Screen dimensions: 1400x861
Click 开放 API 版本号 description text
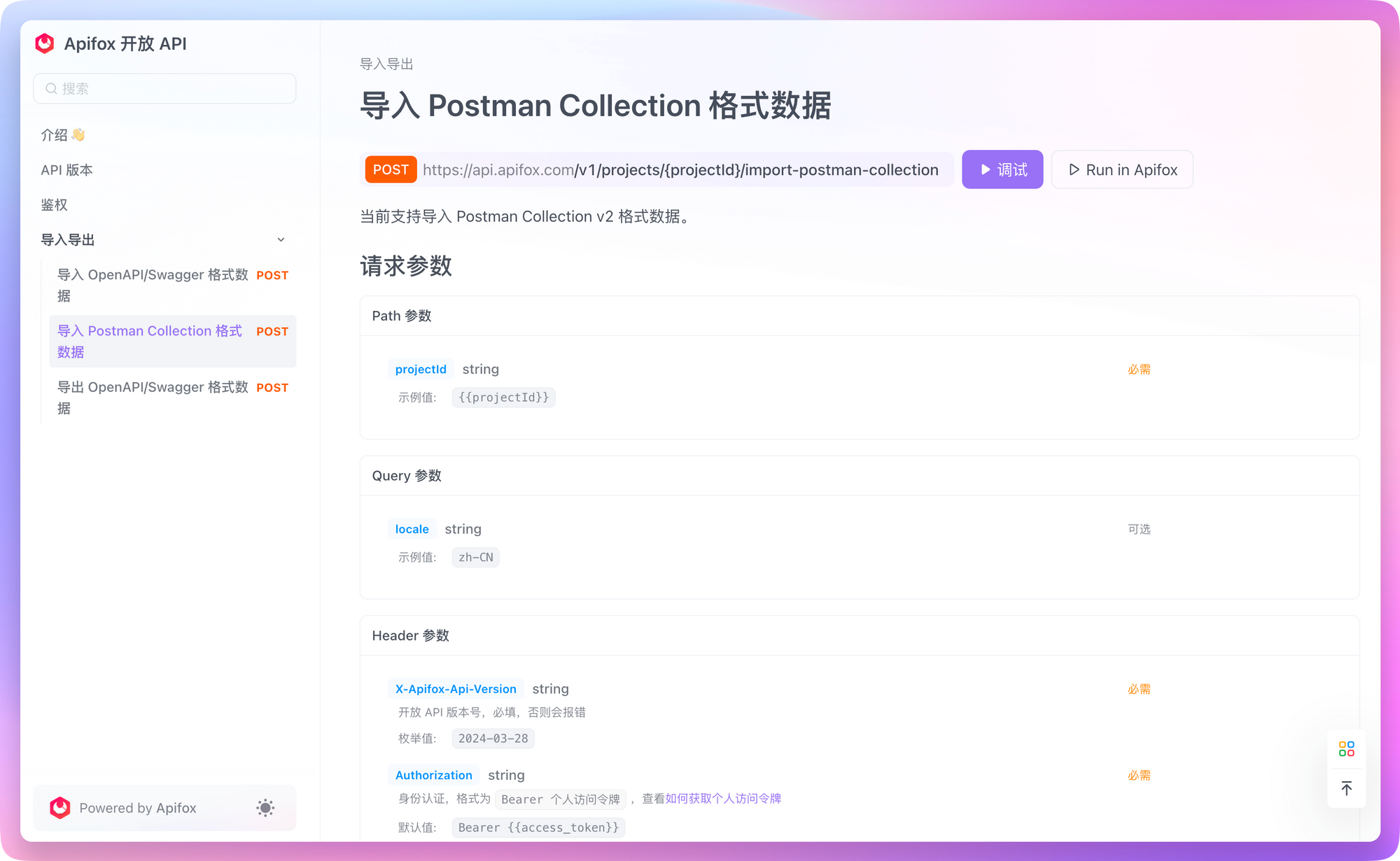coord(492,713)
